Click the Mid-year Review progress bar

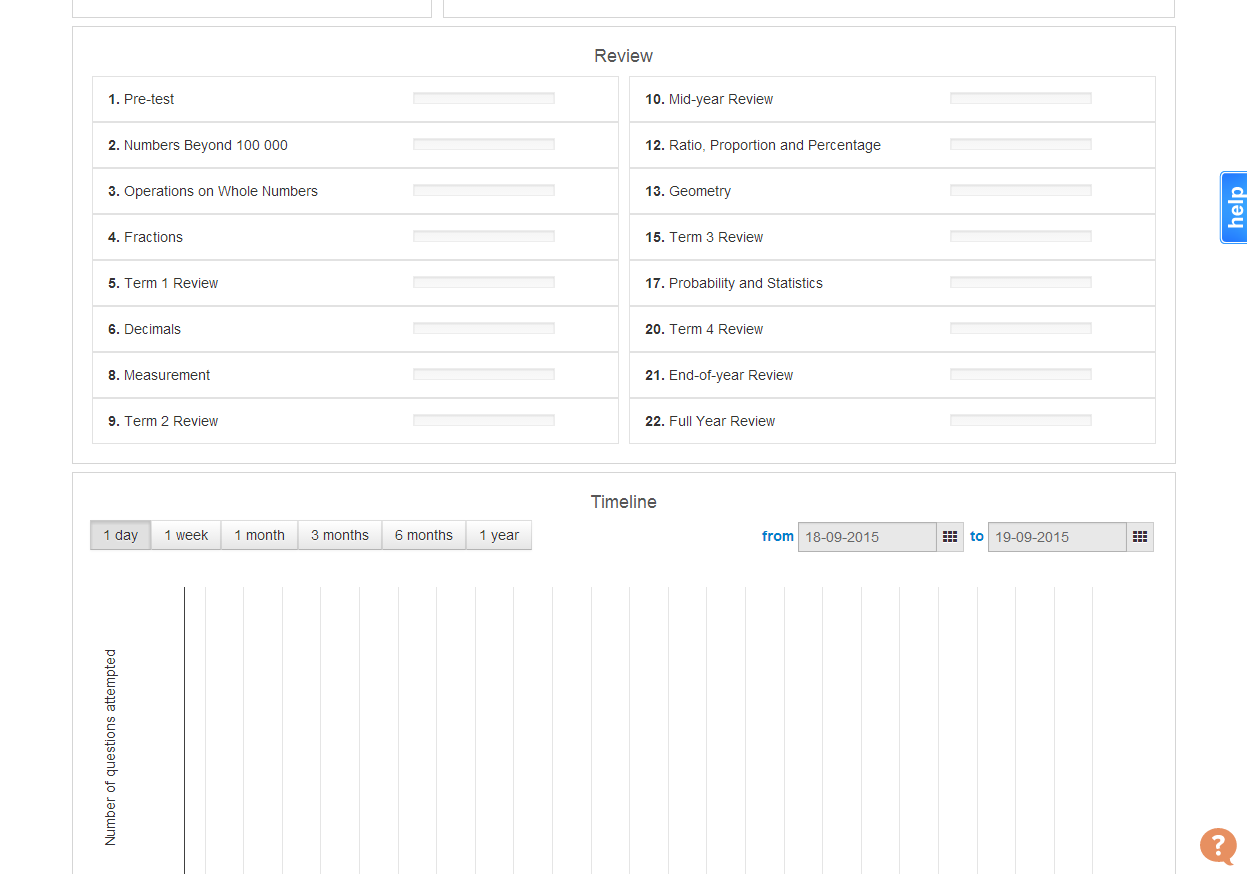pyautogui.click(x=1020, y=99)
